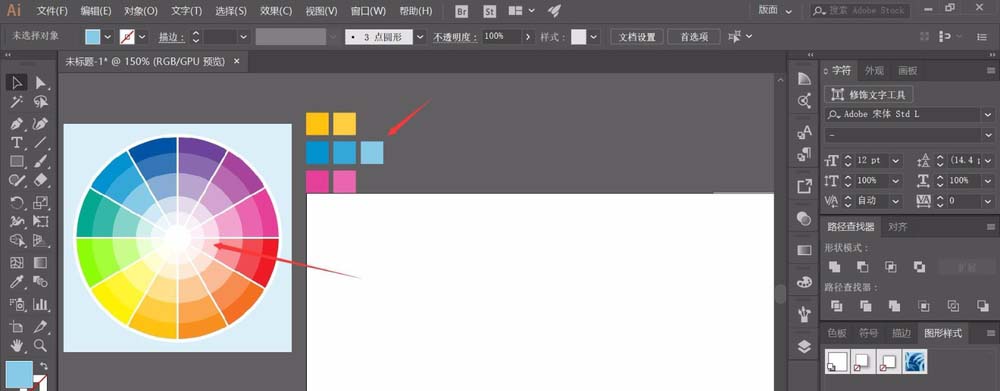This screenshot has width=1000, height=391.
Task: Open the Color Guide palette icon in dock
Action: tap(804, 281)
